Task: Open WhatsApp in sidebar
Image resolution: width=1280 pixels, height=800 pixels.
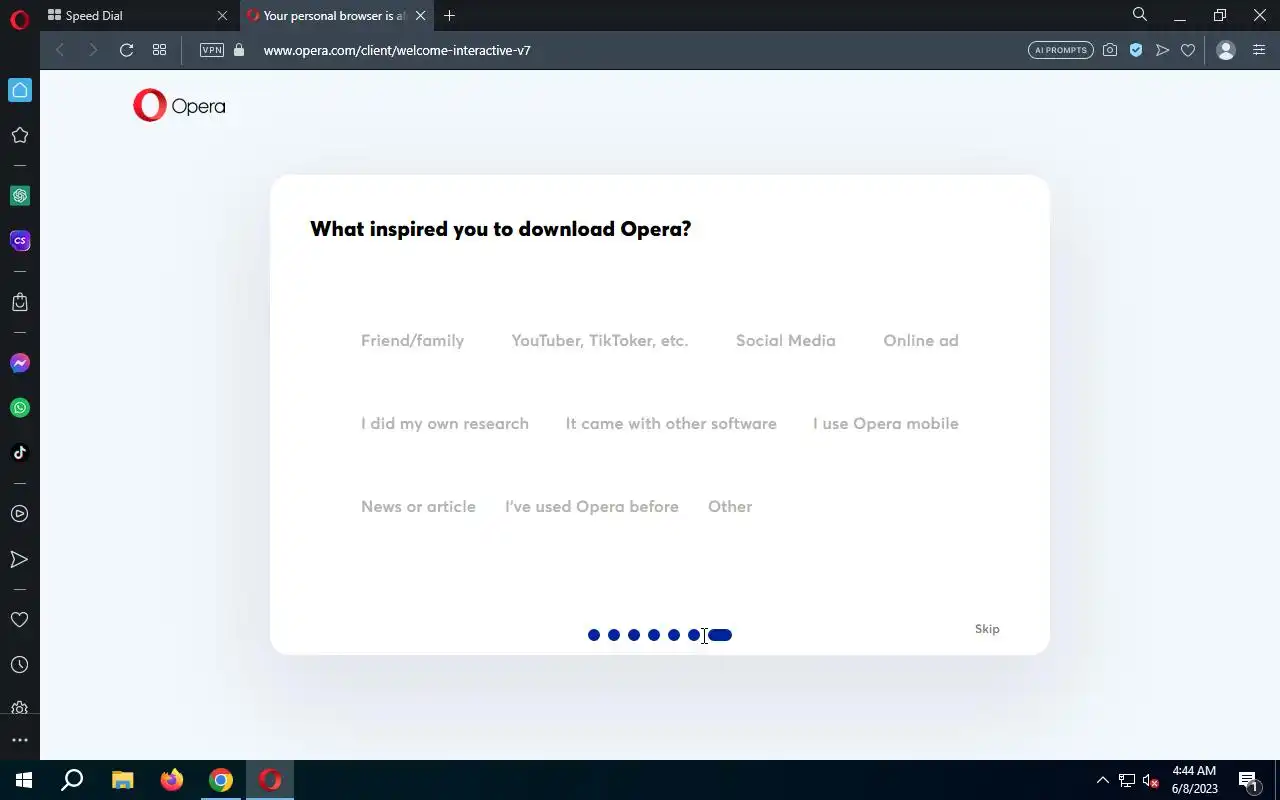Action: point(19,408)
